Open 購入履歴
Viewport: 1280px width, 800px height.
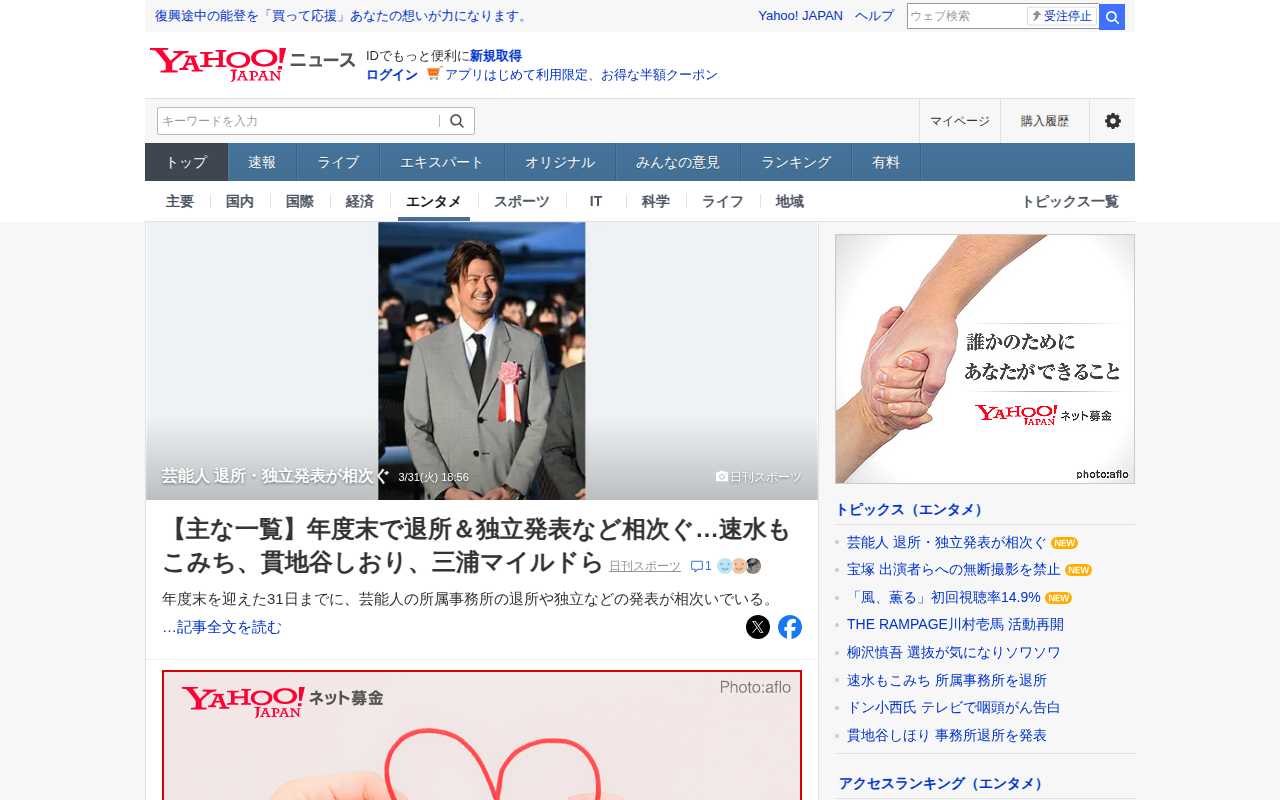tap(1045, 121)
